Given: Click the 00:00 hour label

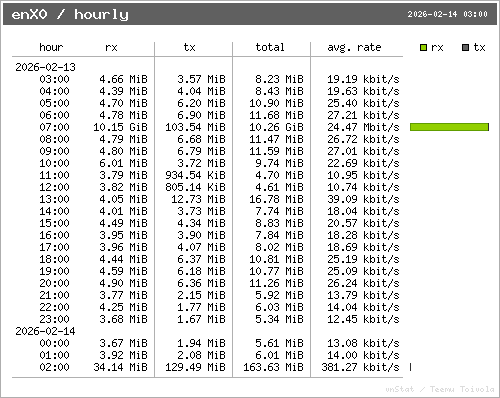Looking at the screenshot, I should [54, 343].
